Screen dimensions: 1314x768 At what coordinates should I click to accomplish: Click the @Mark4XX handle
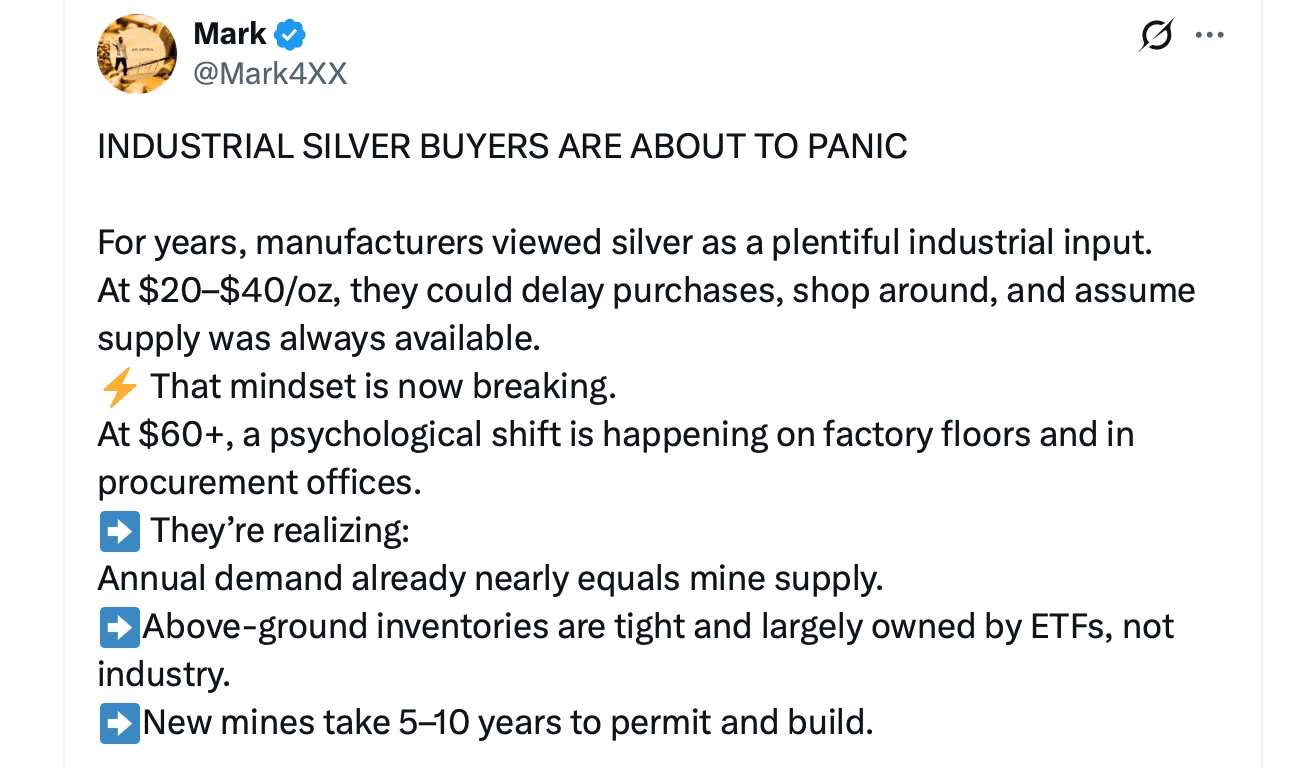click(x=271, y=72)
